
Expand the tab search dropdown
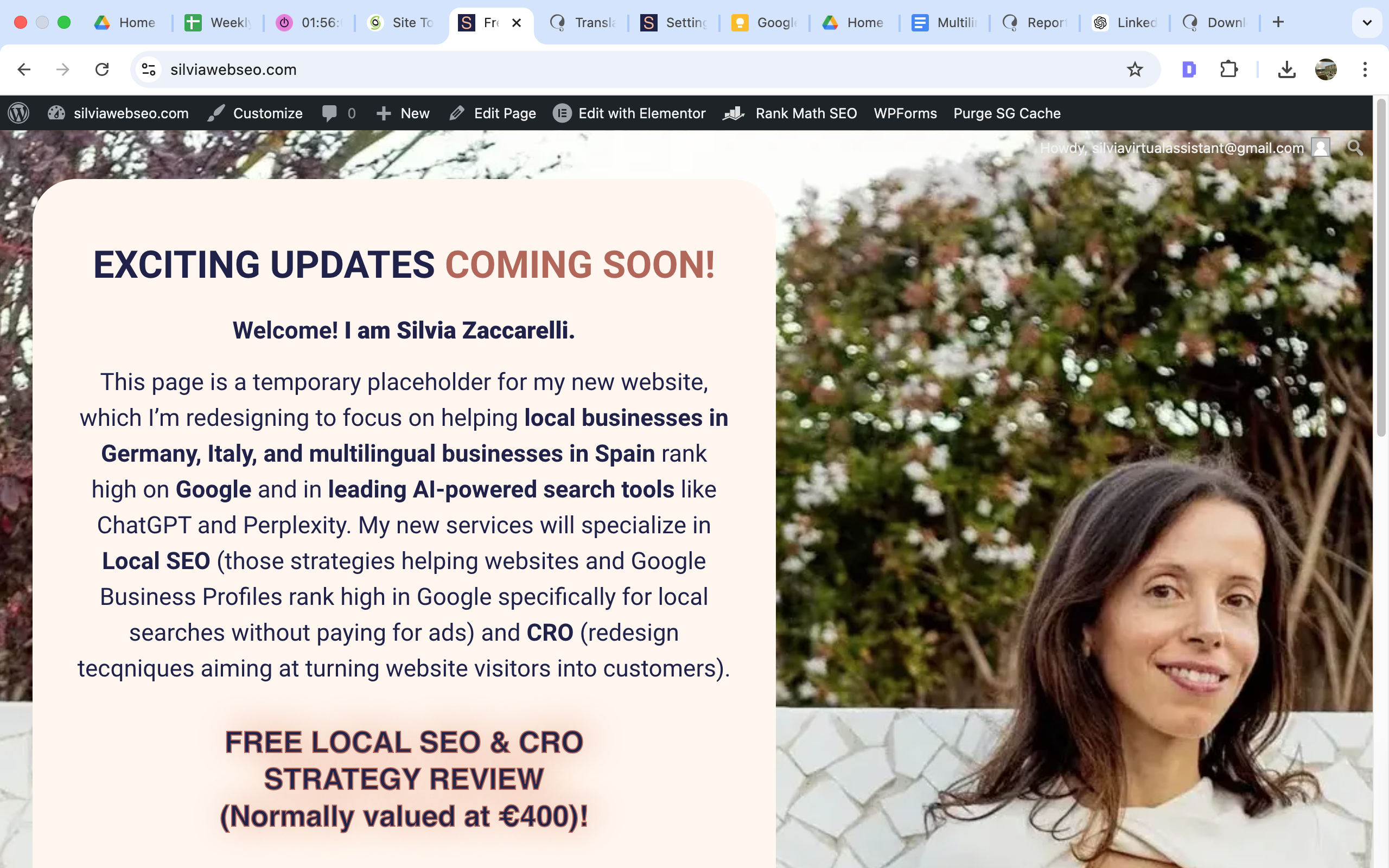1367,22
